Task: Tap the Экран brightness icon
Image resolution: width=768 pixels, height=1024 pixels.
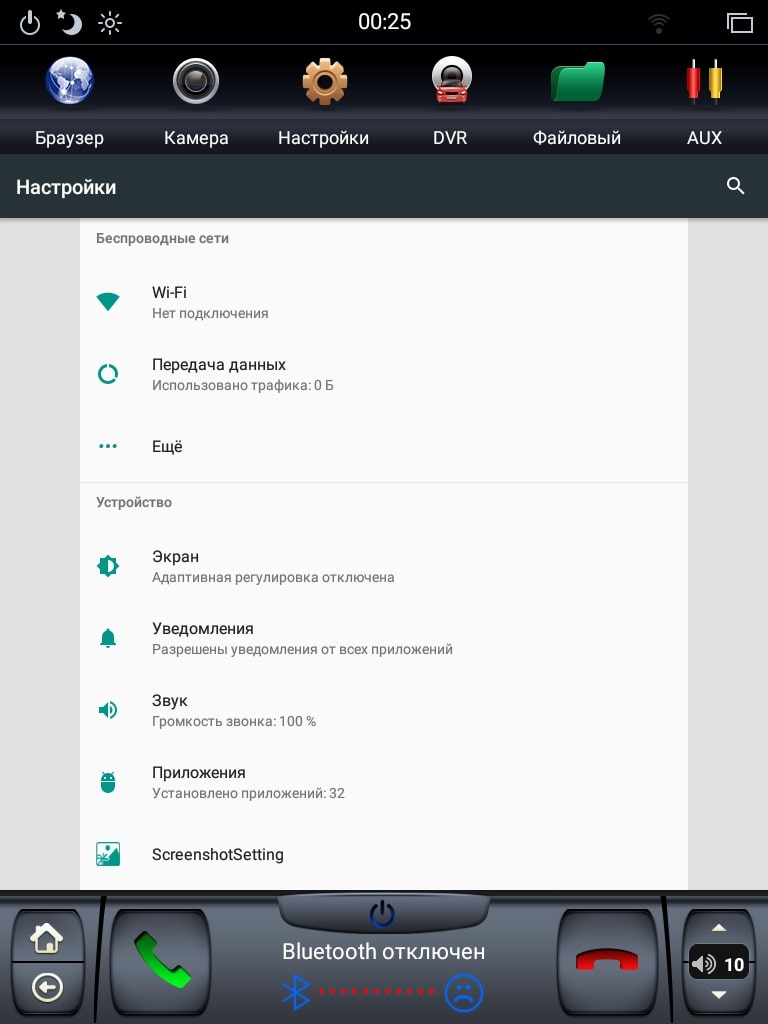Action: (108, 566)
